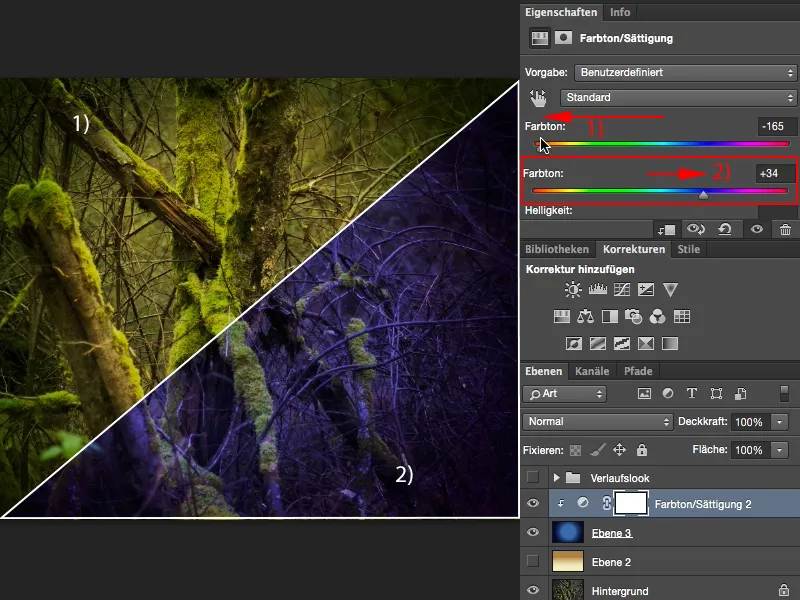The image size is (800, 600).
Task: Select the Levels adjustment icon
Action: click(597, 290)
